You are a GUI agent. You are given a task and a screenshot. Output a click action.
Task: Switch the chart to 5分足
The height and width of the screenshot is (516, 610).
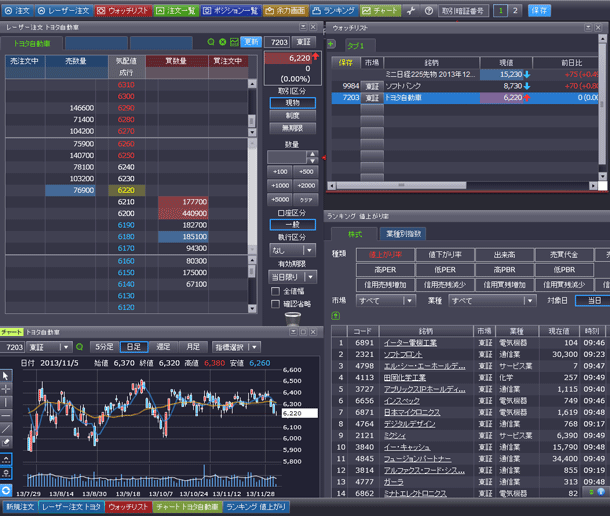(104, 347)
